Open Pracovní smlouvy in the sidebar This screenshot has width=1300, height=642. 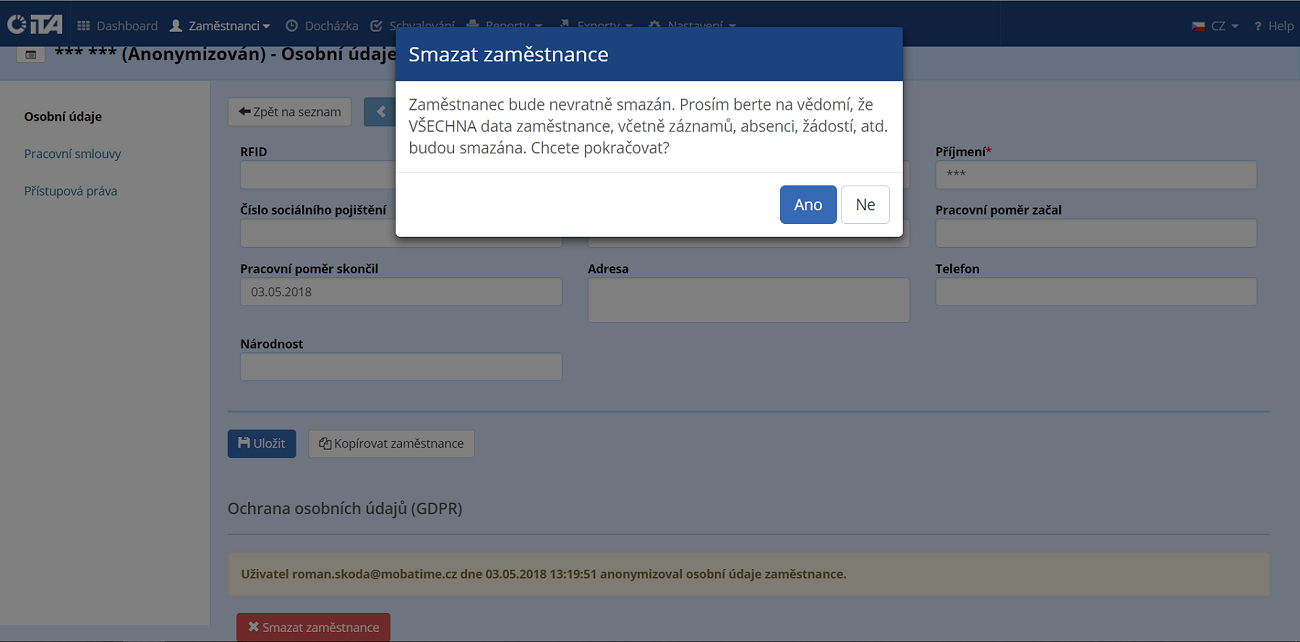(72, 154)
